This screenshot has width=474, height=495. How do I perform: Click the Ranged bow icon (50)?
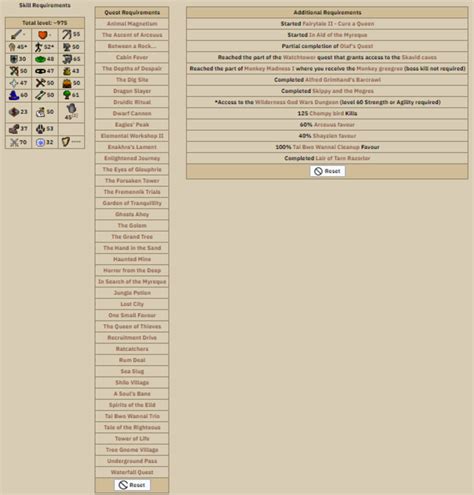click(14, 71)
